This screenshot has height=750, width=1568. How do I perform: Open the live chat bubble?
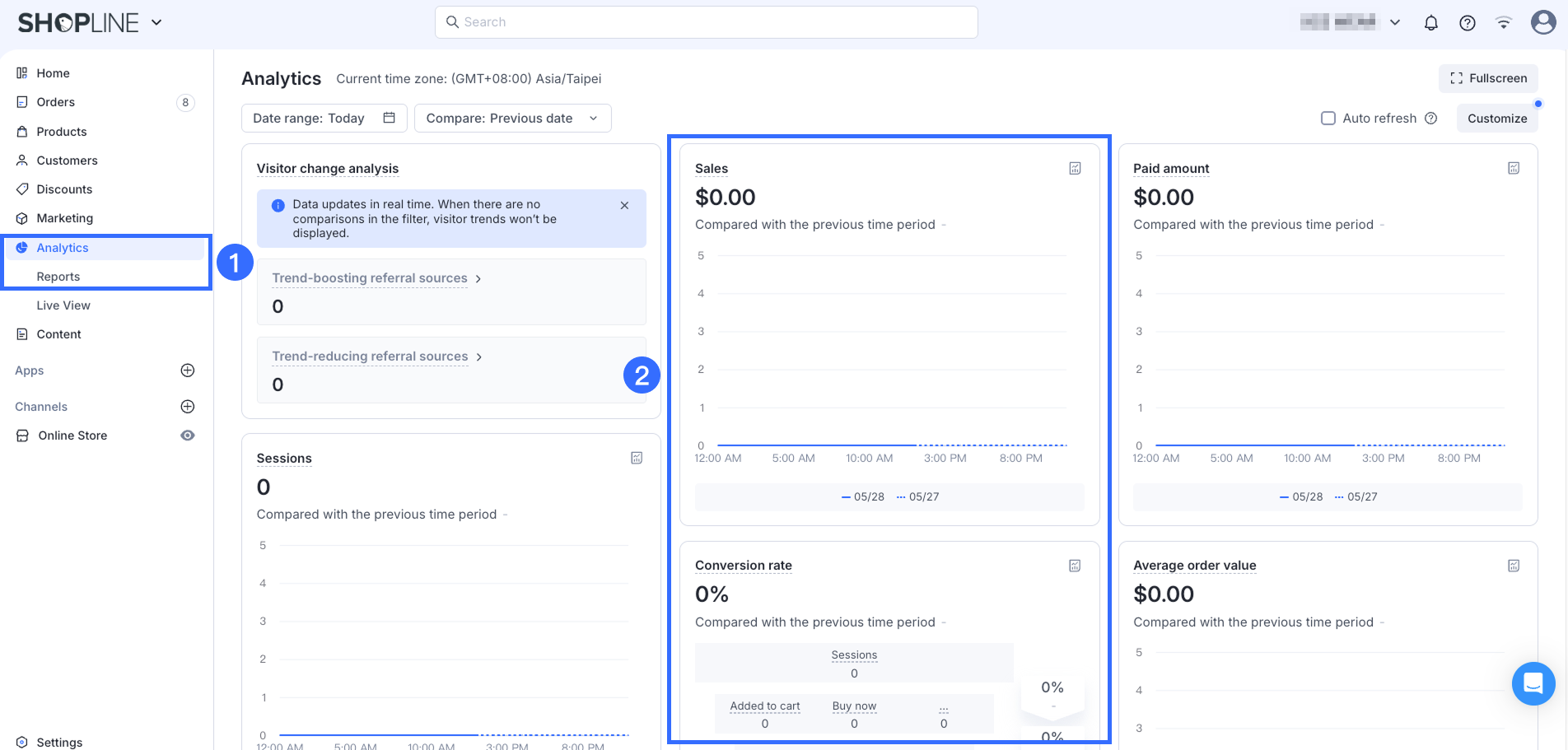click(x=1533, y=683)
